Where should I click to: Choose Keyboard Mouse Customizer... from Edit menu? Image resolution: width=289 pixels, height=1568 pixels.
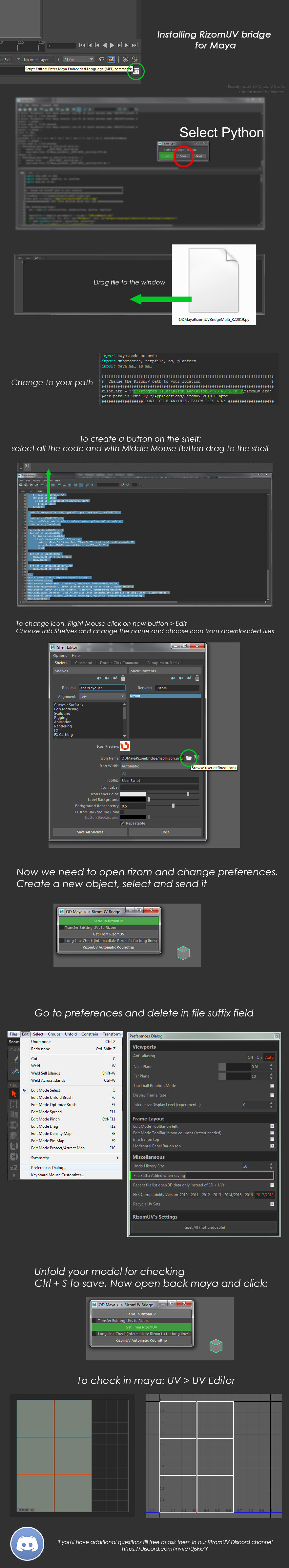click(58, 1175)
